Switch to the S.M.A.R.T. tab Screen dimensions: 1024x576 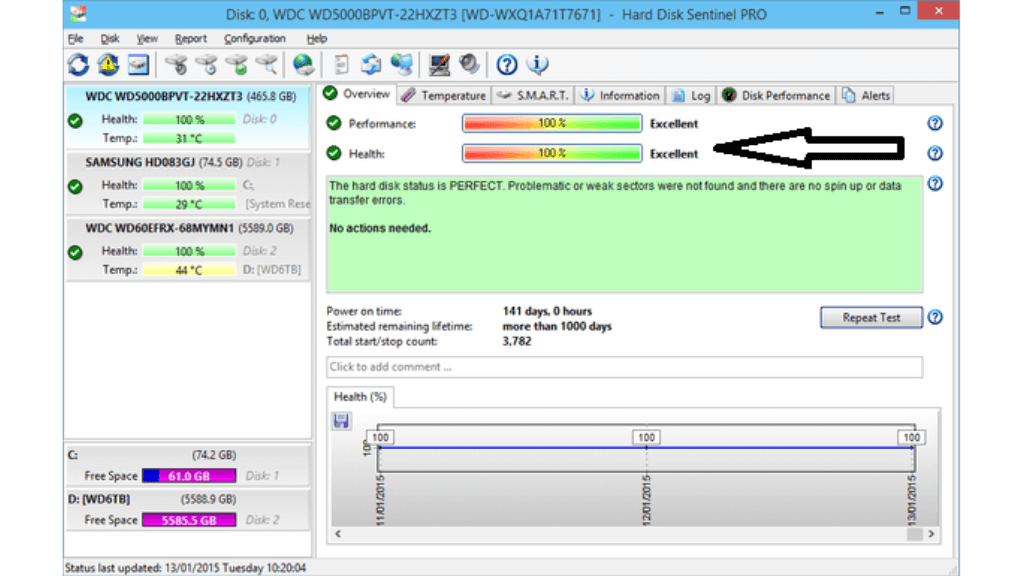(x=537, y=94)
